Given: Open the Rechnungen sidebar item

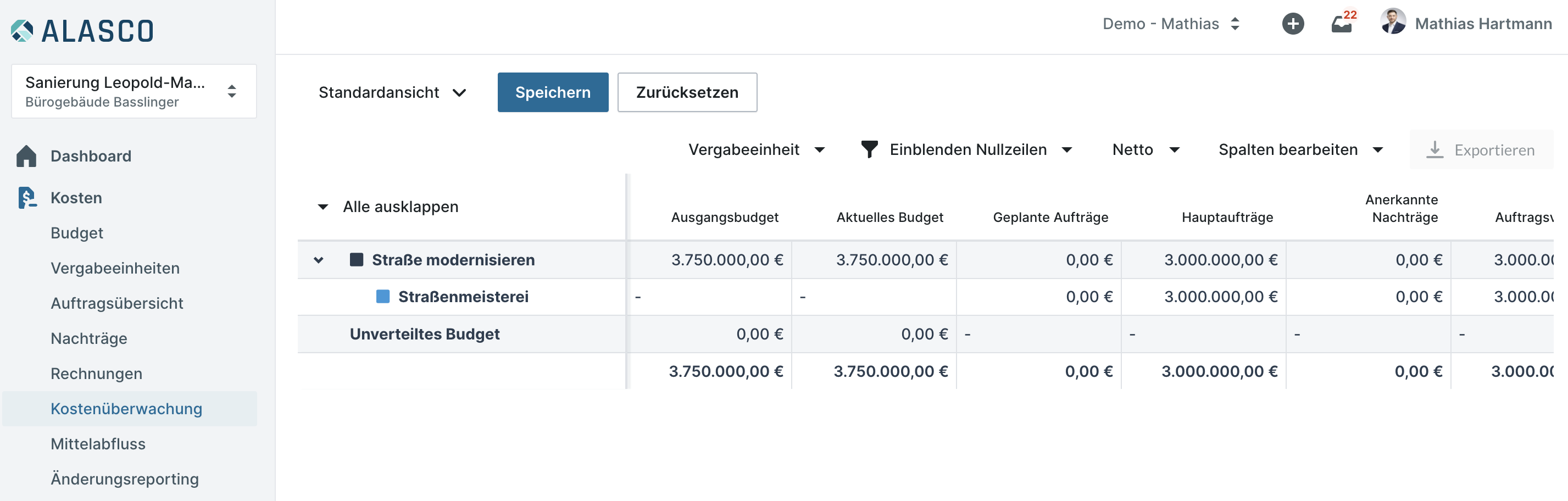Looking at the screenshot, I should coord(96,374).
